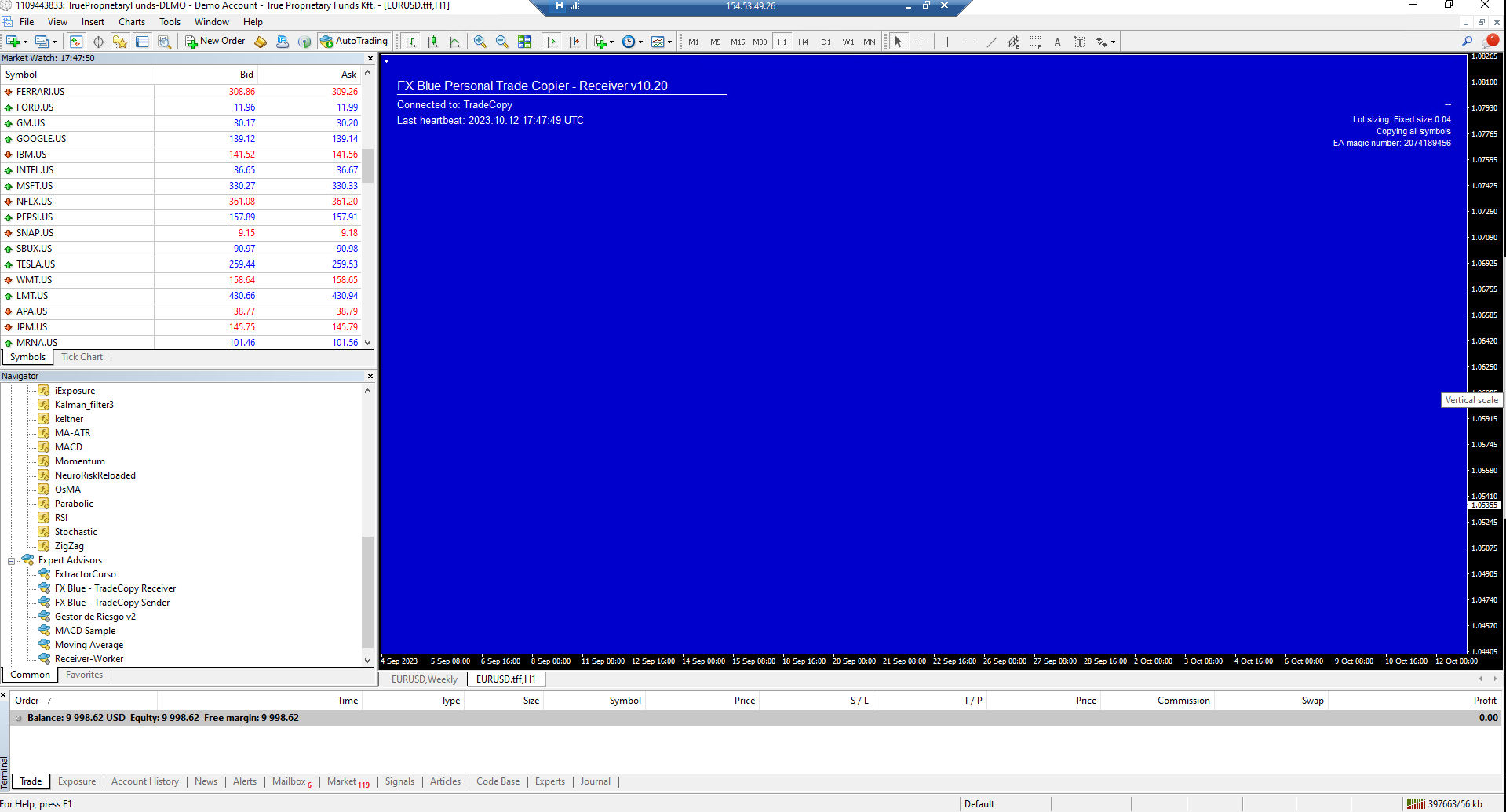
Task: Open the Strategy Tester icon
Action: pyautogui.click(x=164, y=42)
